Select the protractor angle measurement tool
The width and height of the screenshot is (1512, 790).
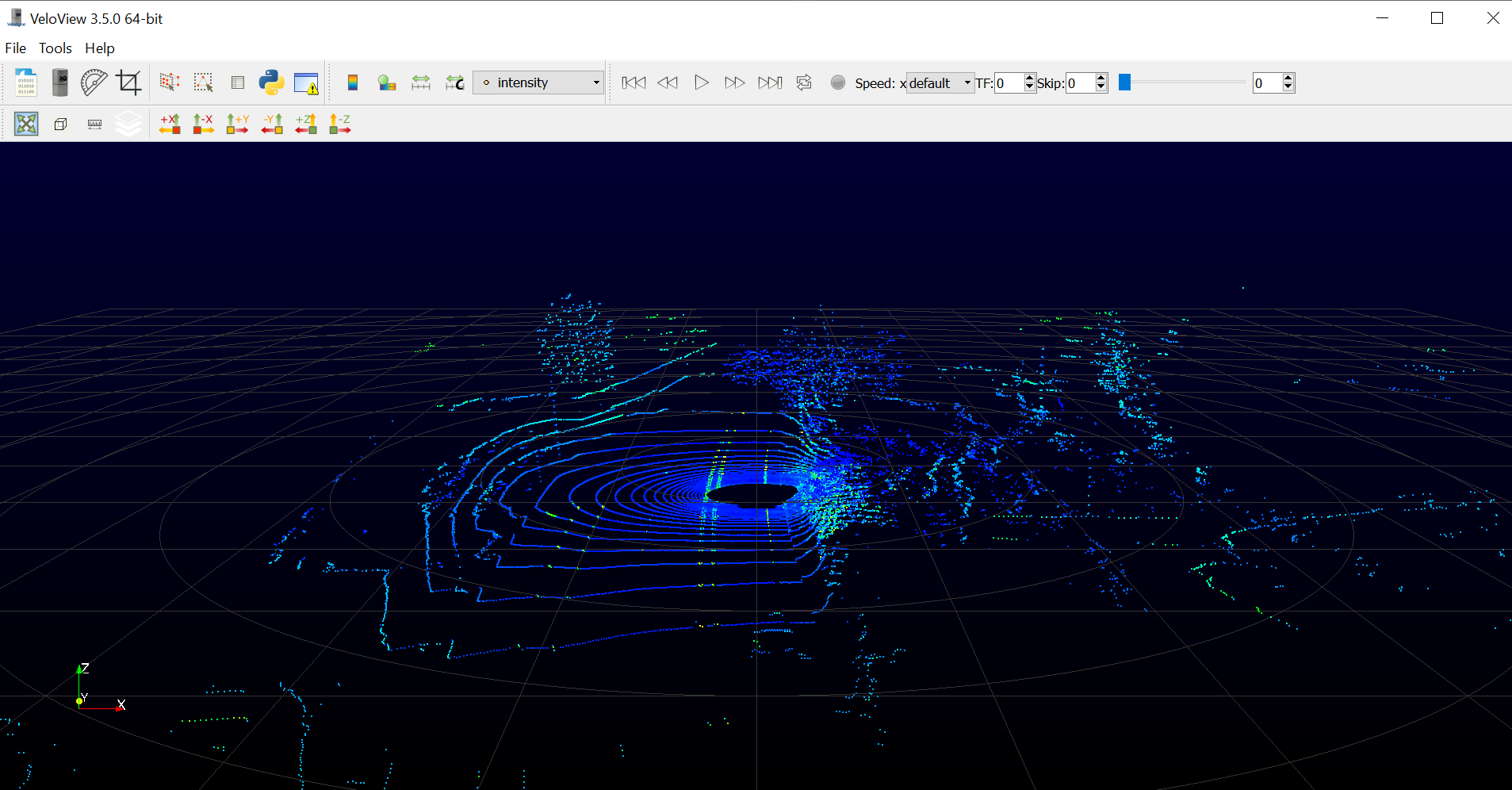point(94,82)
